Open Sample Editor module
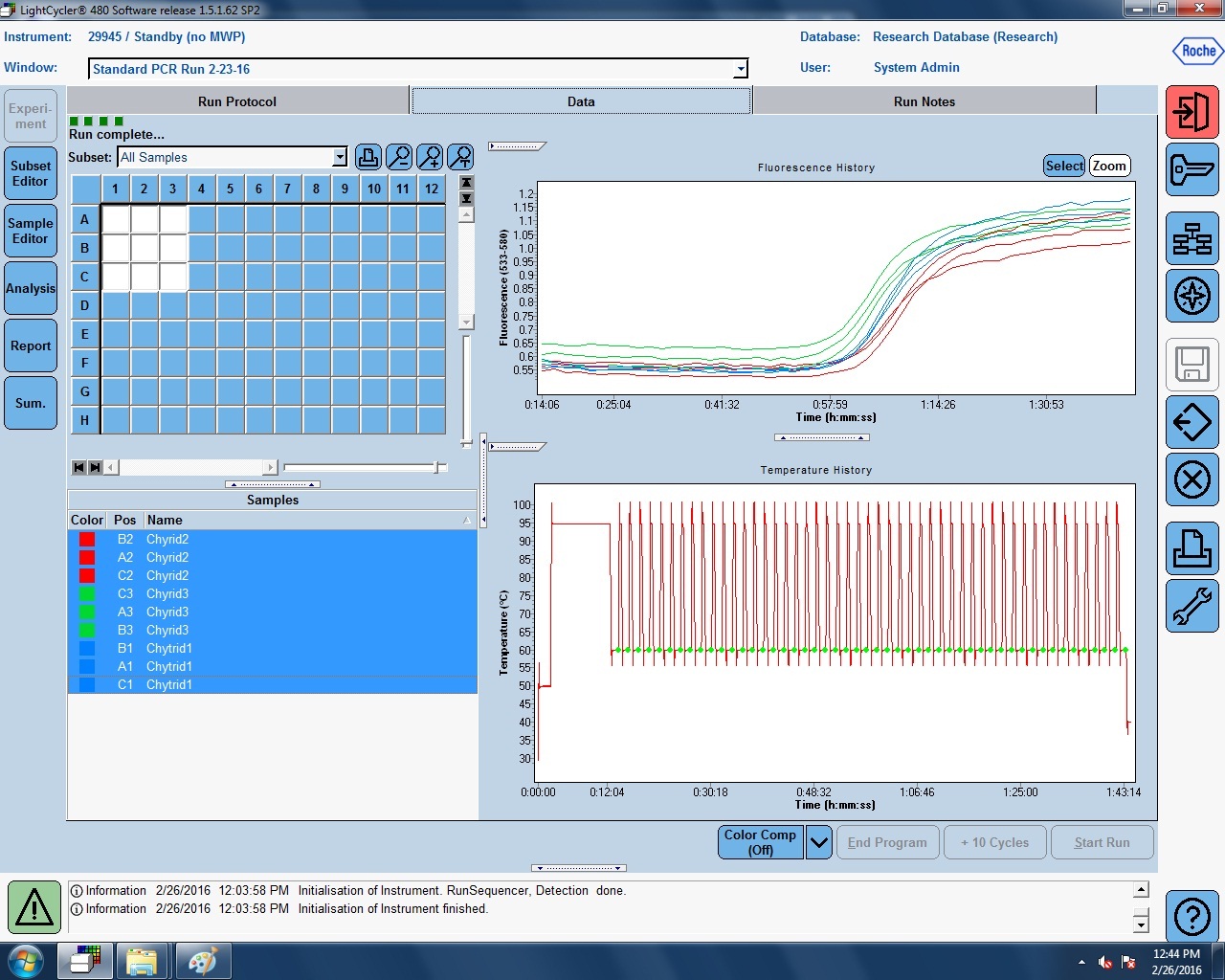This screenshot has width=1225, height=980. click(x=31, y=231)
